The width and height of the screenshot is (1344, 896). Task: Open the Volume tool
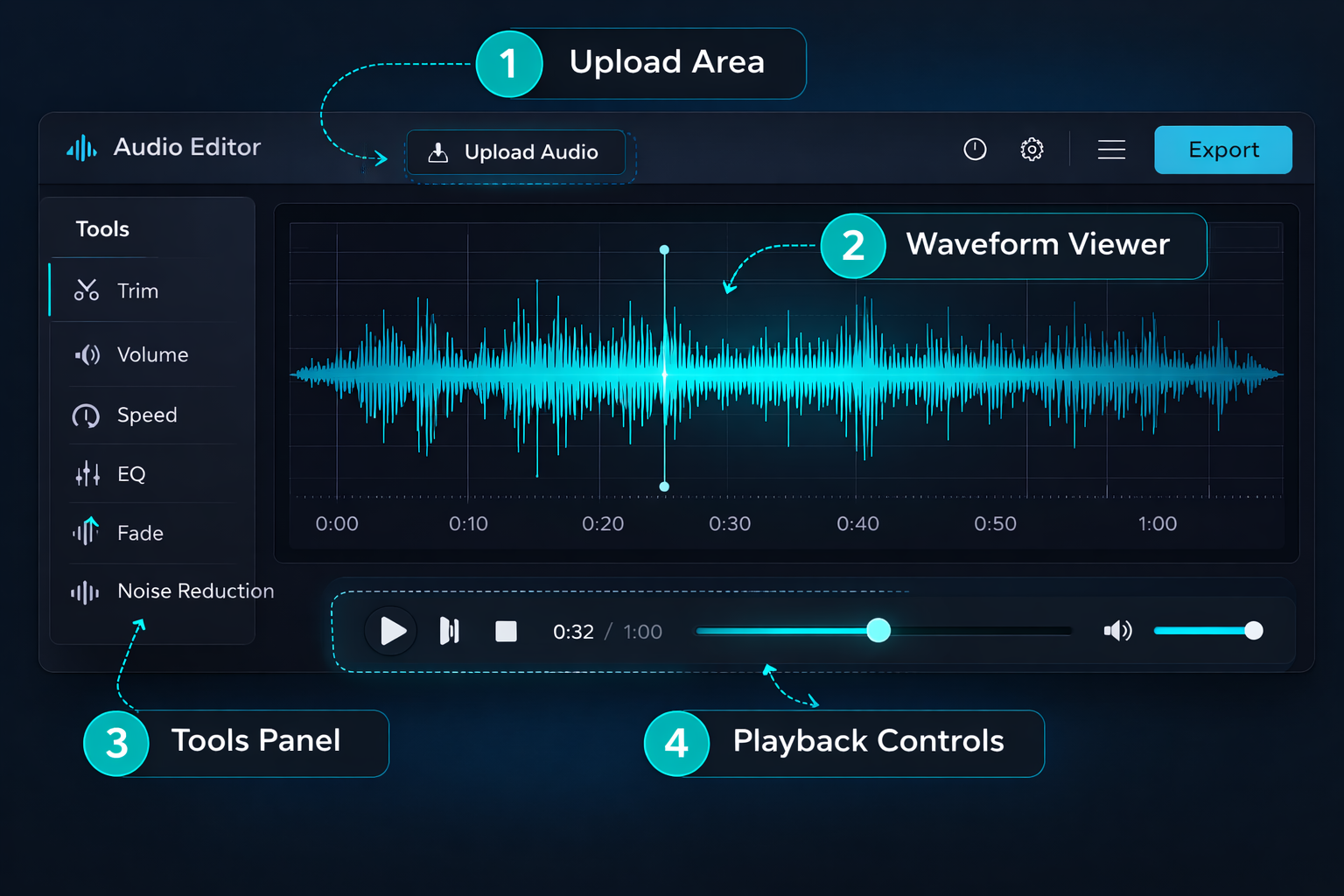[152, 354]
